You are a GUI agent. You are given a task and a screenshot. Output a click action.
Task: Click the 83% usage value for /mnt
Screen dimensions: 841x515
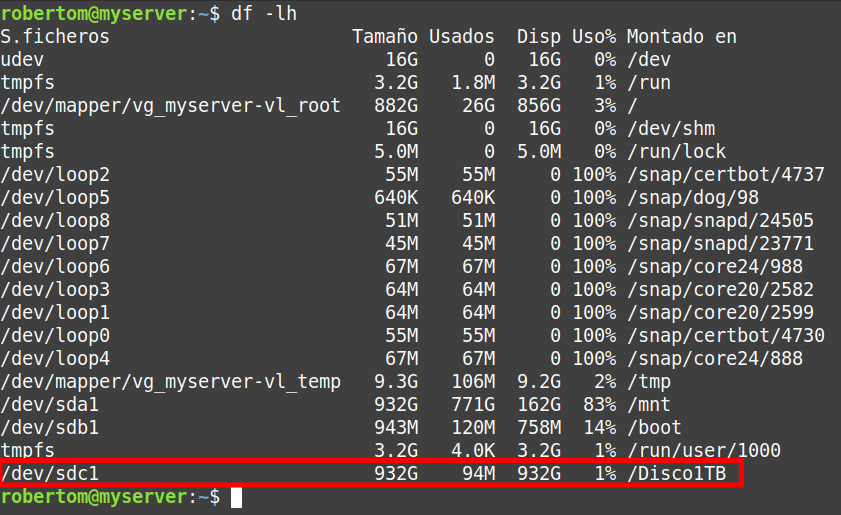pos(599,404)
